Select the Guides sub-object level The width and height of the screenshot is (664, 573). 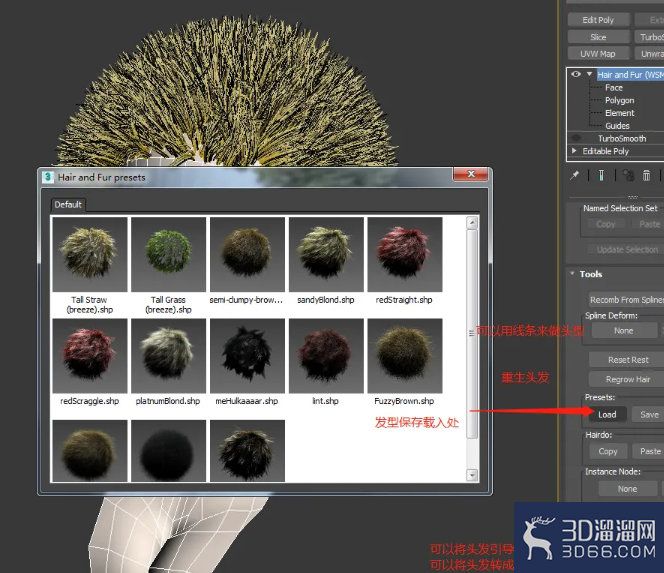617,126
